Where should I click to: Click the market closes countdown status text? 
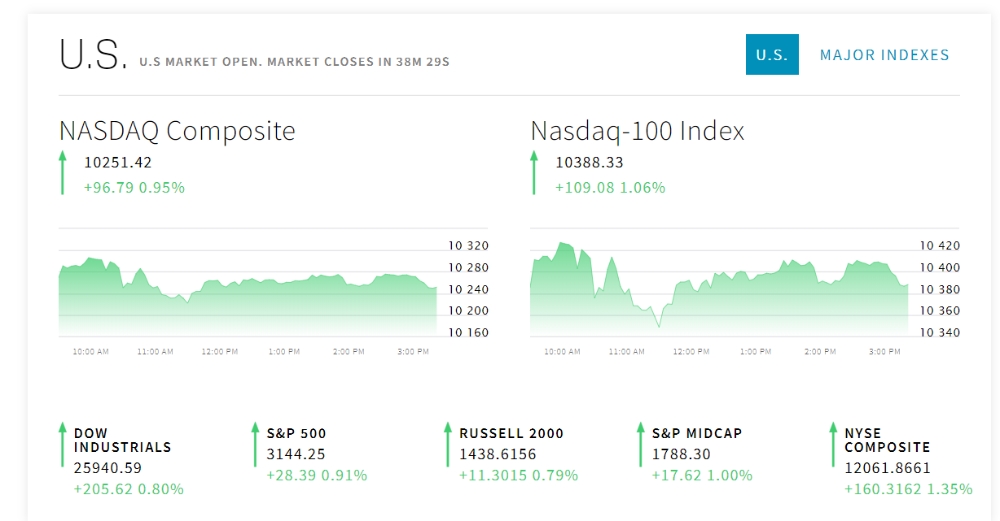[x=294, y=62]
